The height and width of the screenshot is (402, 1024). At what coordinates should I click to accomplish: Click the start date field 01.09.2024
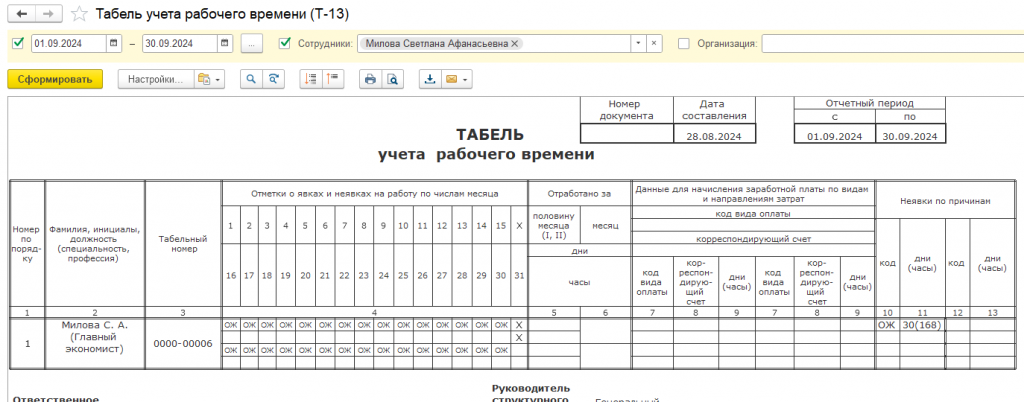pos(69,44)
